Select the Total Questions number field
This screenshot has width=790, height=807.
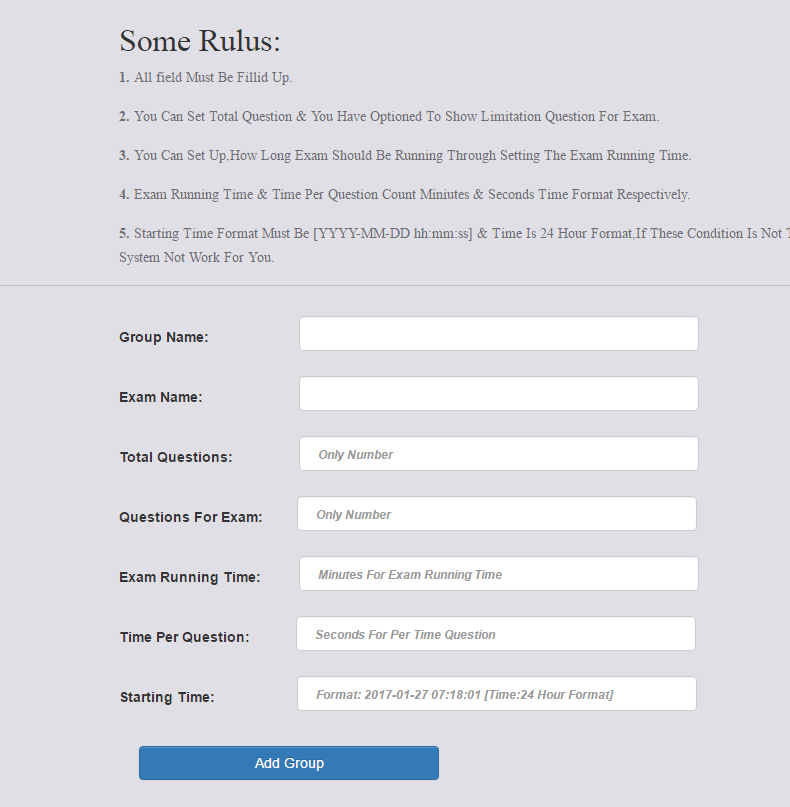(x=498, y=454)
